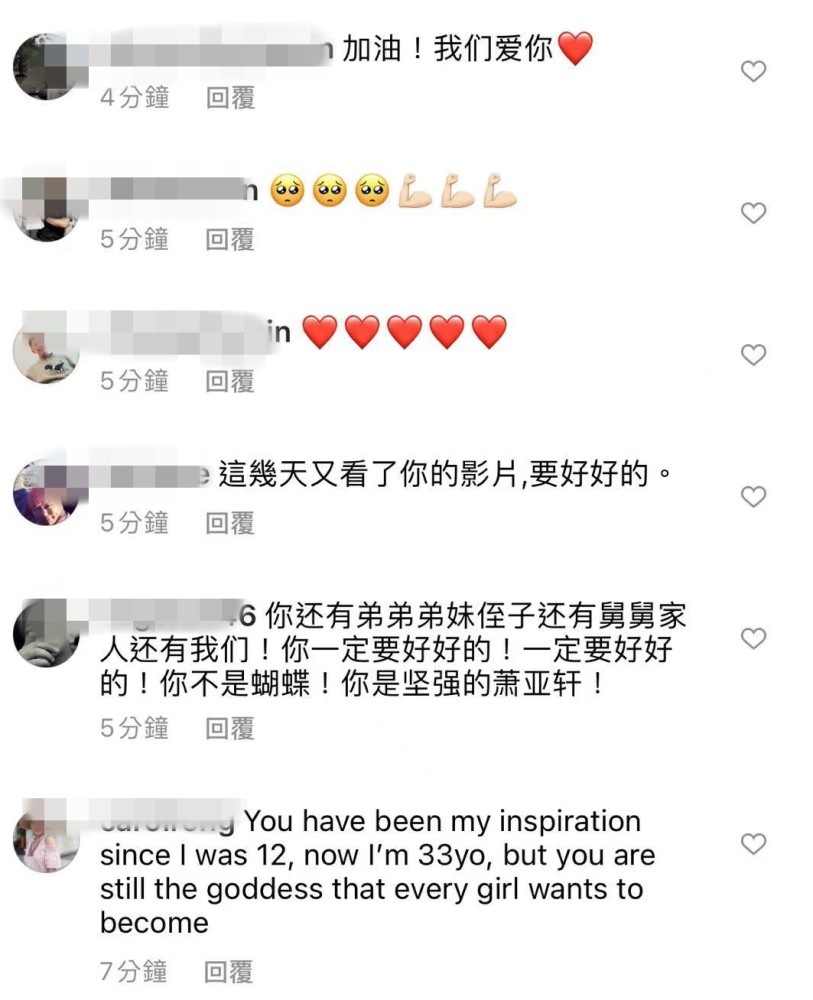Viewport: 813px width, 1000px height.
Task: Like the '加油！我们爱你' comment
Action: point(753,71)
